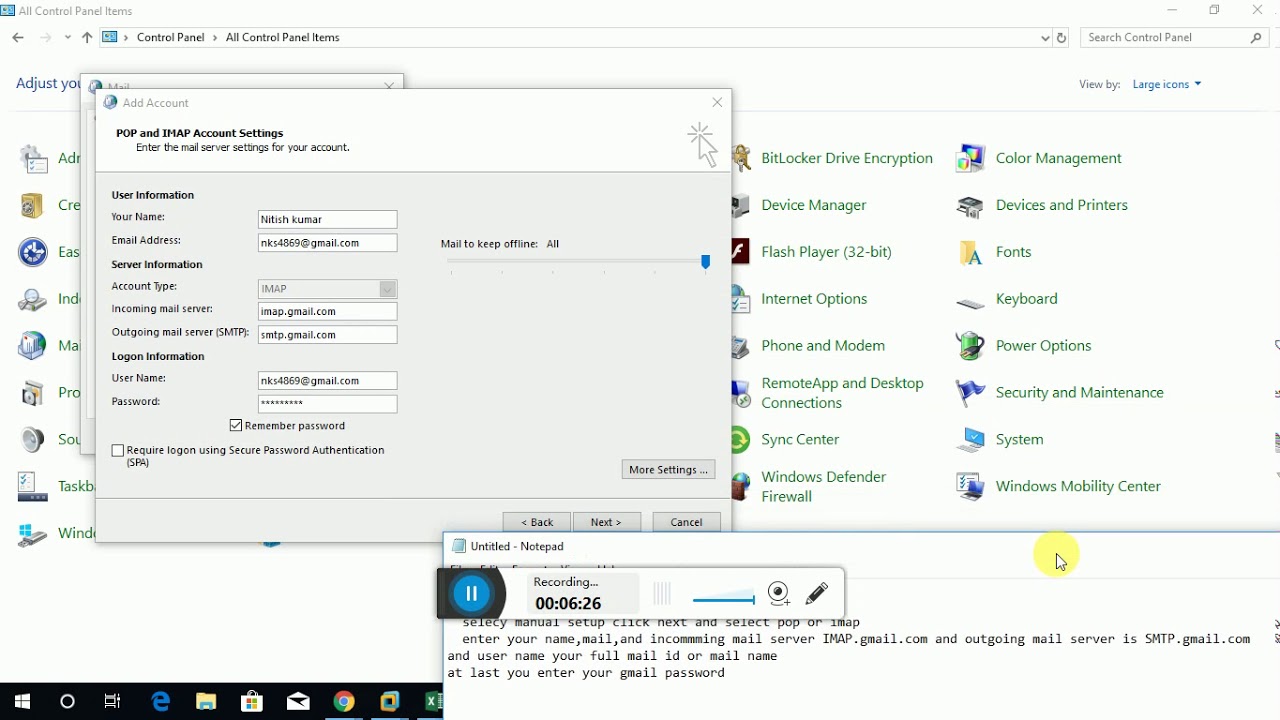Screen dimensions: 1280x720
Task: Click More Settings button
Action: (x=668, y=470)
